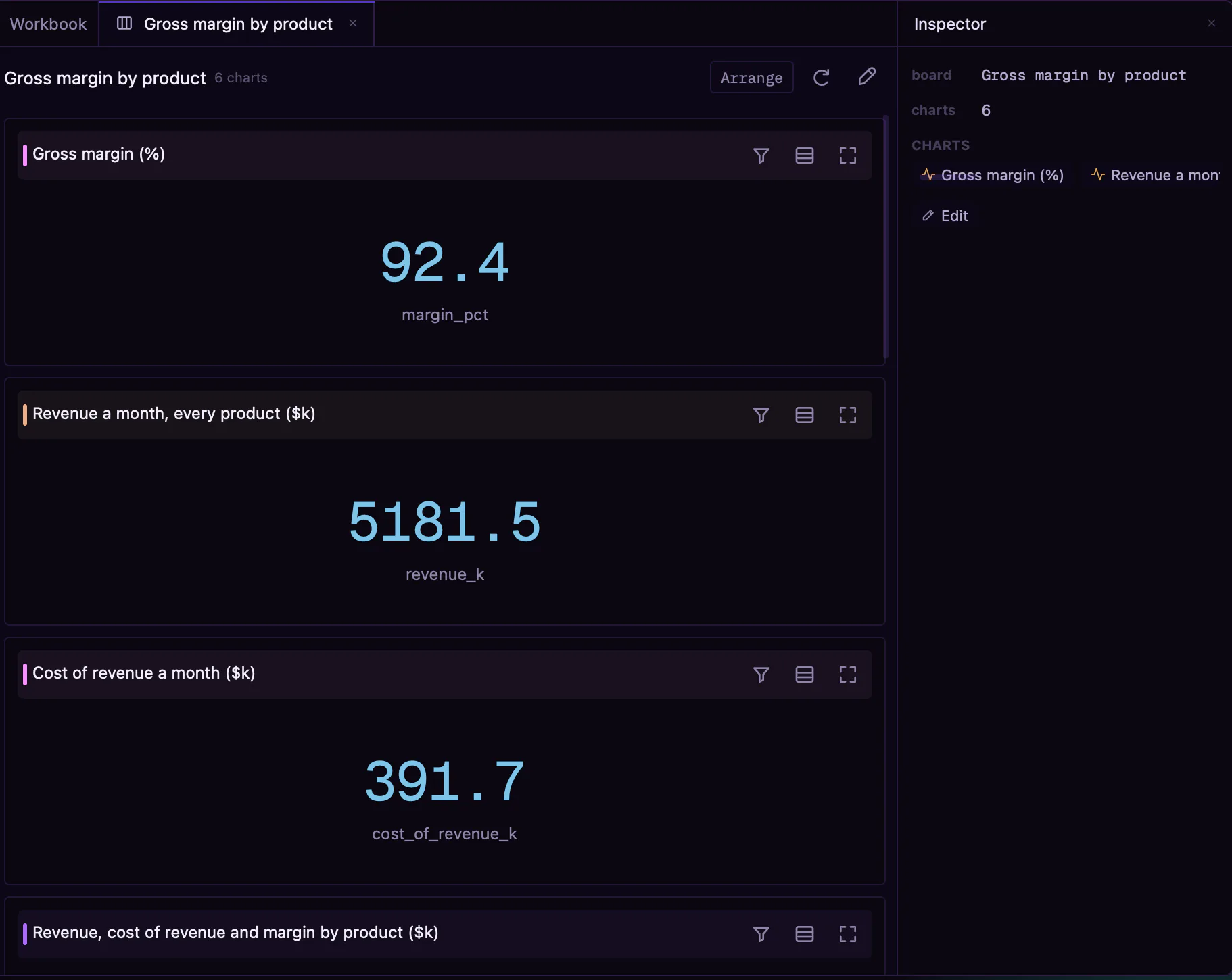The height and width of the screenshot is (980, 1232).
Task: Open filter for Gross margin (%) chart
Action: point(761,155)
